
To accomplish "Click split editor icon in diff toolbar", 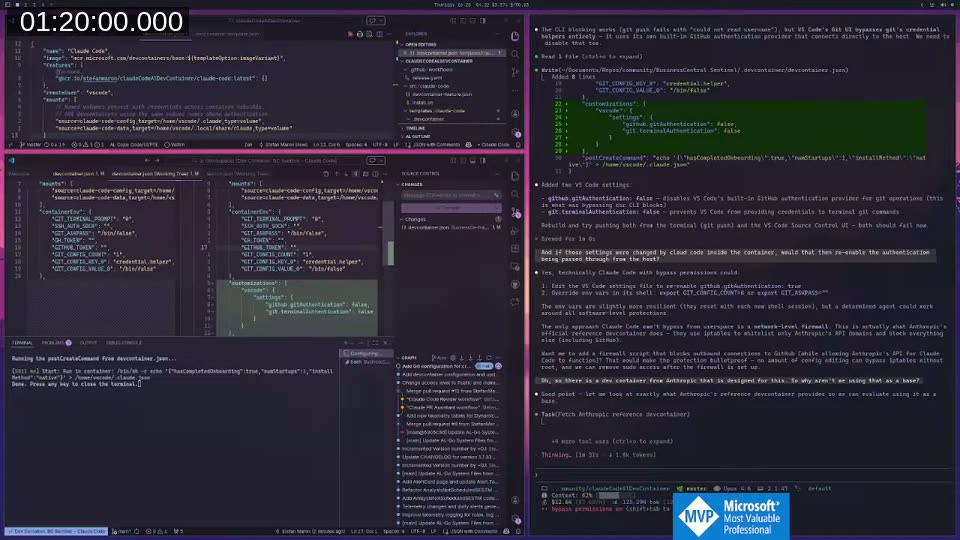I will 375,174.
